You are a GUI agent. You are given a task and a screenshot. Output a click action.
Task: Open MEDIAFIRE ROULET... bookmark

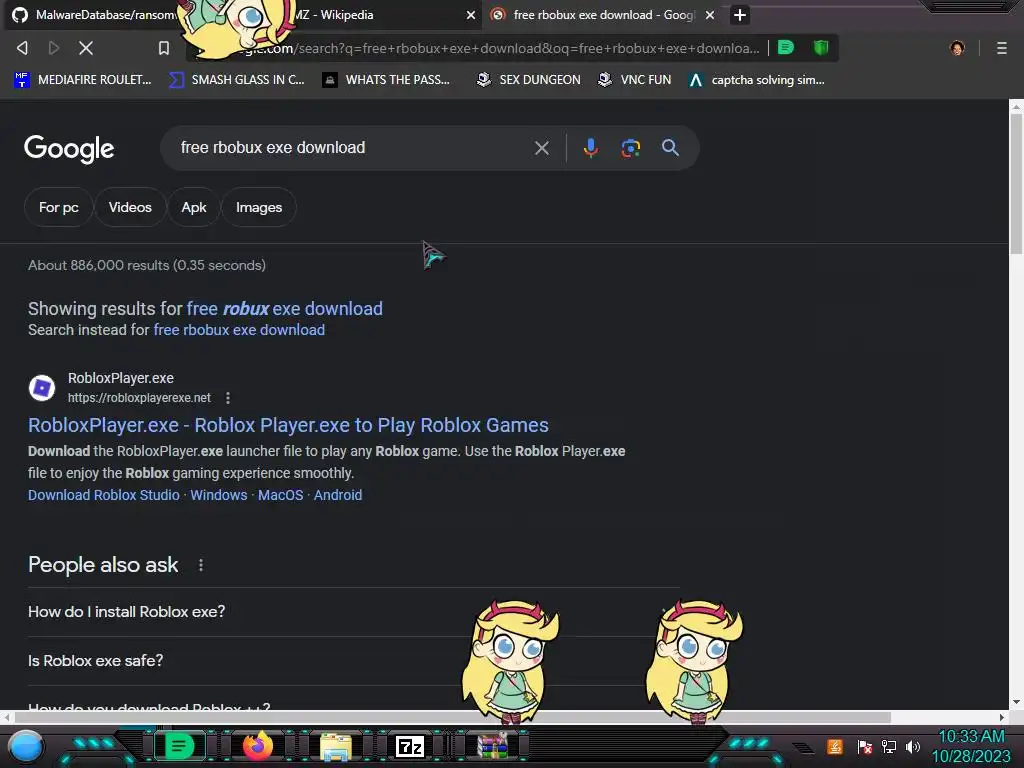point(83,80)
